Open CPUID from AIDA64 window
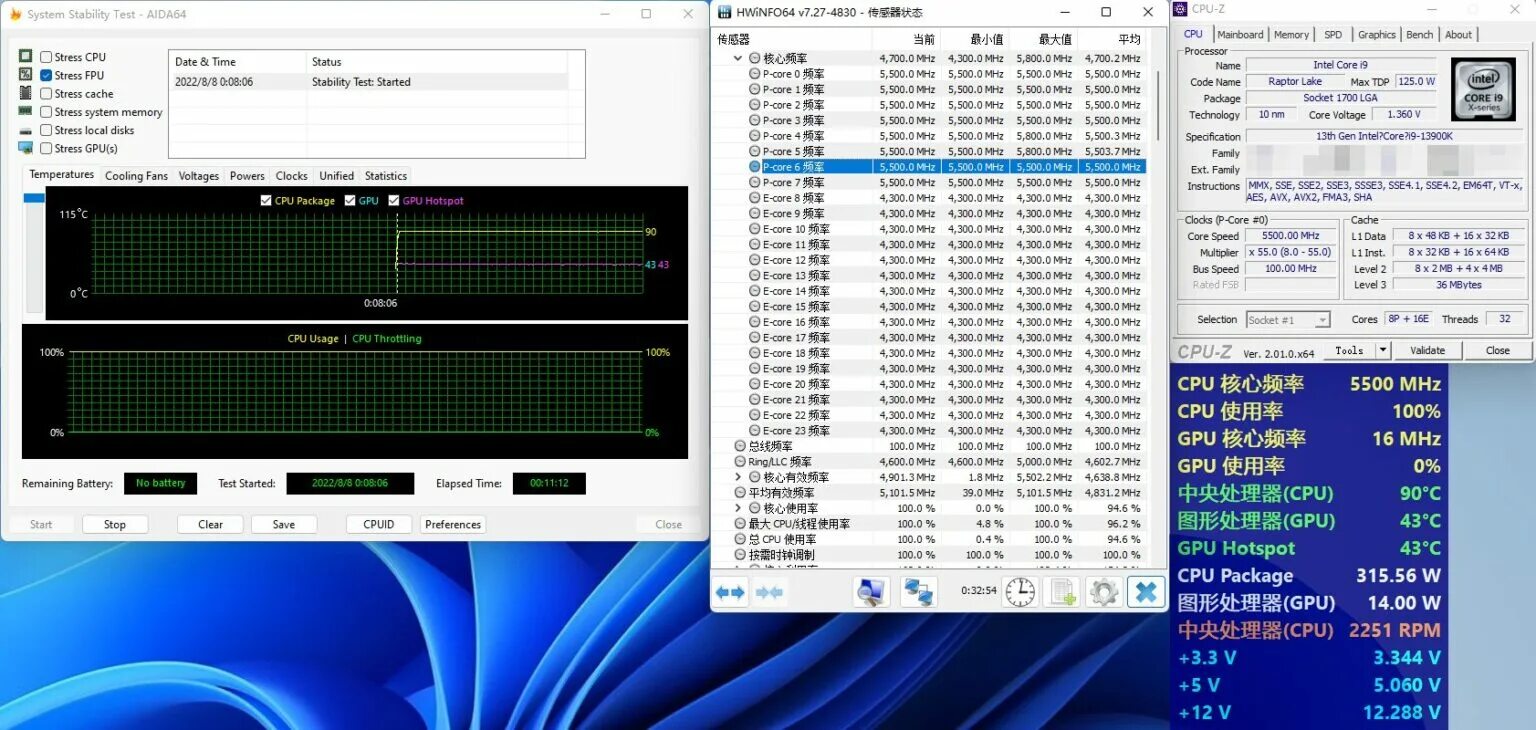 coord(379,524)
